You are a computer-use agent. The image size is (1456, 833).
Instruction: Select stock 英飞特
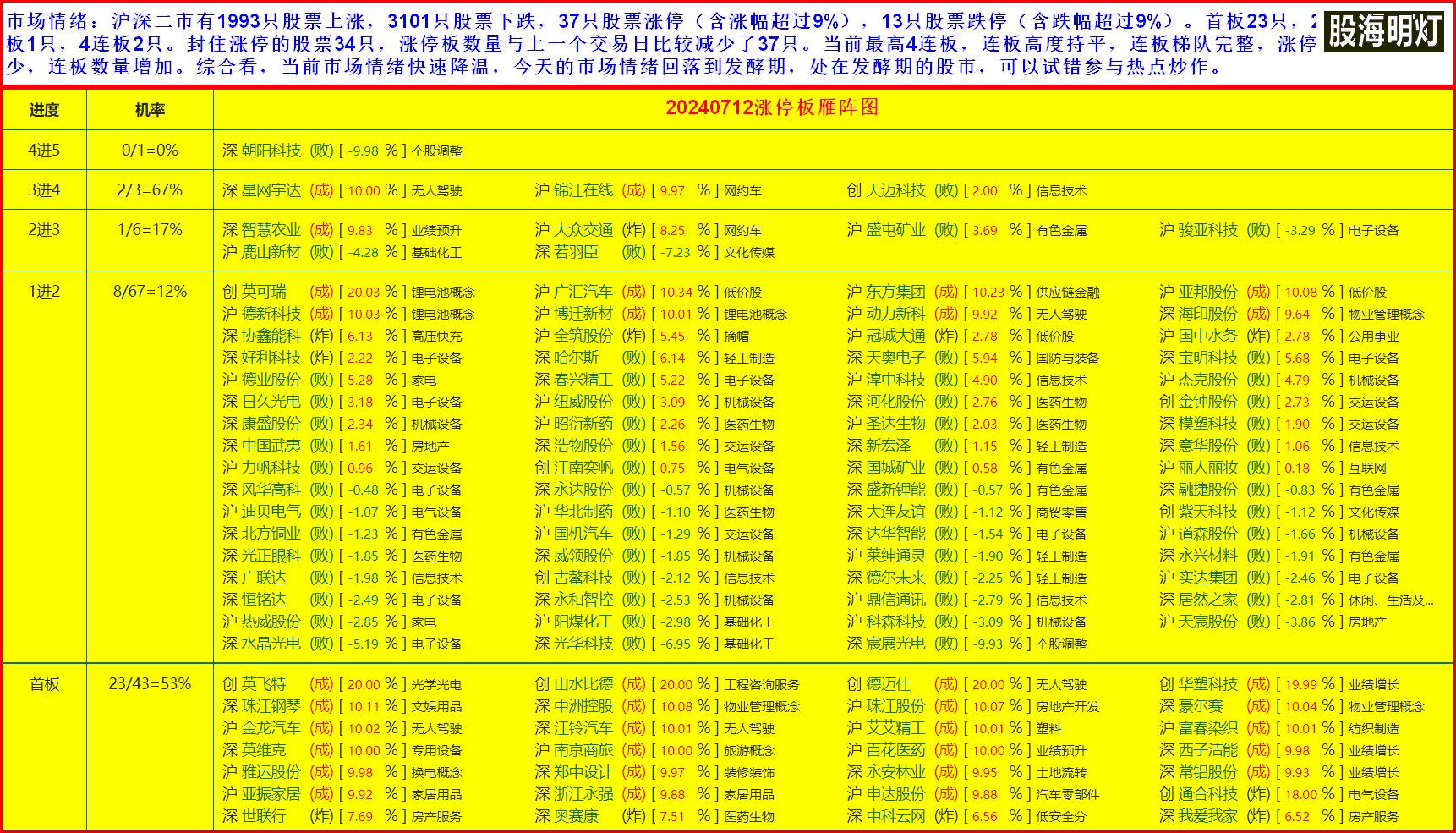[264, 684]
